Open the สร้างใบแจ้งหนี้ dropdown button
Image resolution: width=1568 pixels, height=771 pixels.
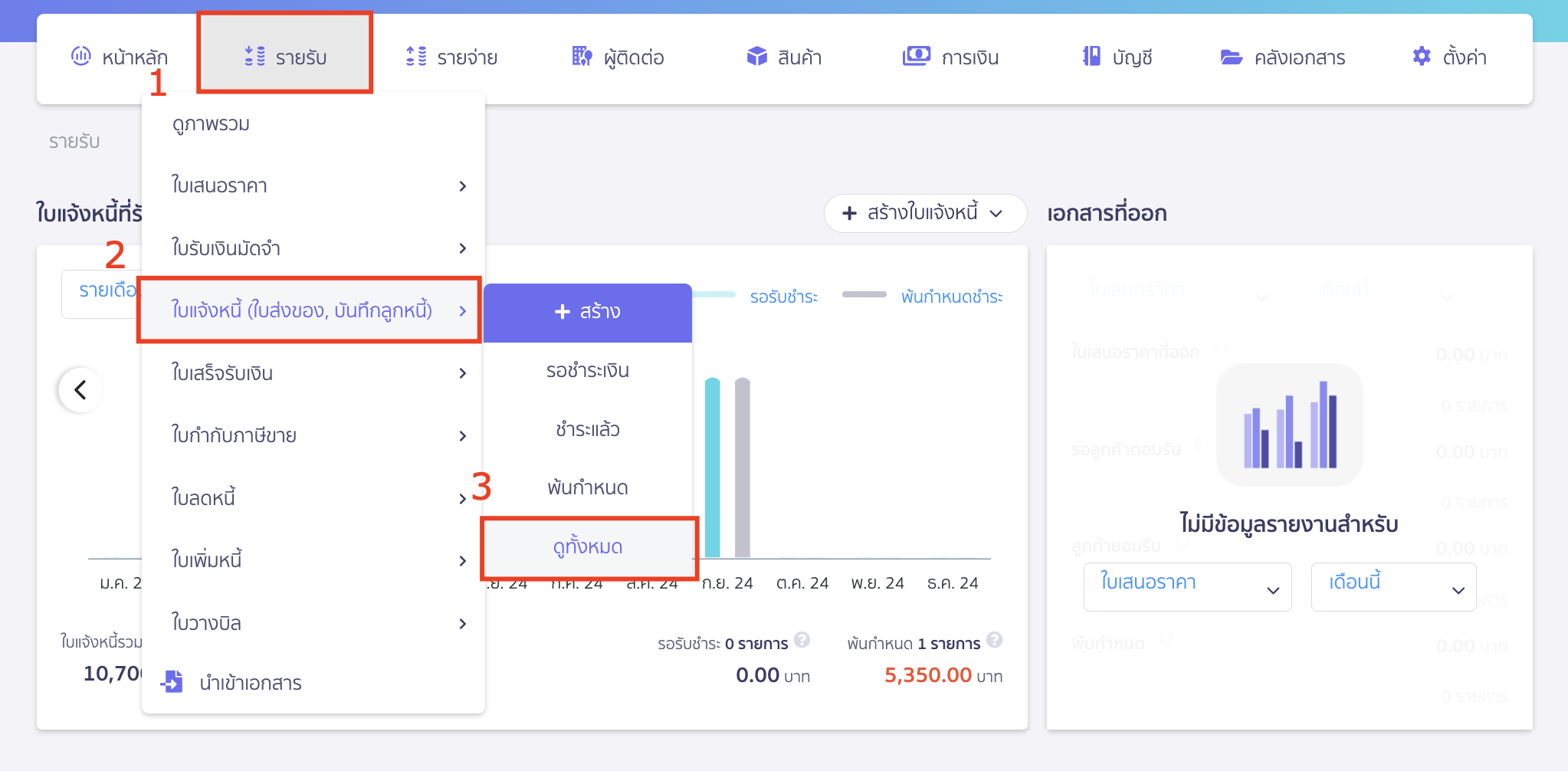pos(925,213)
